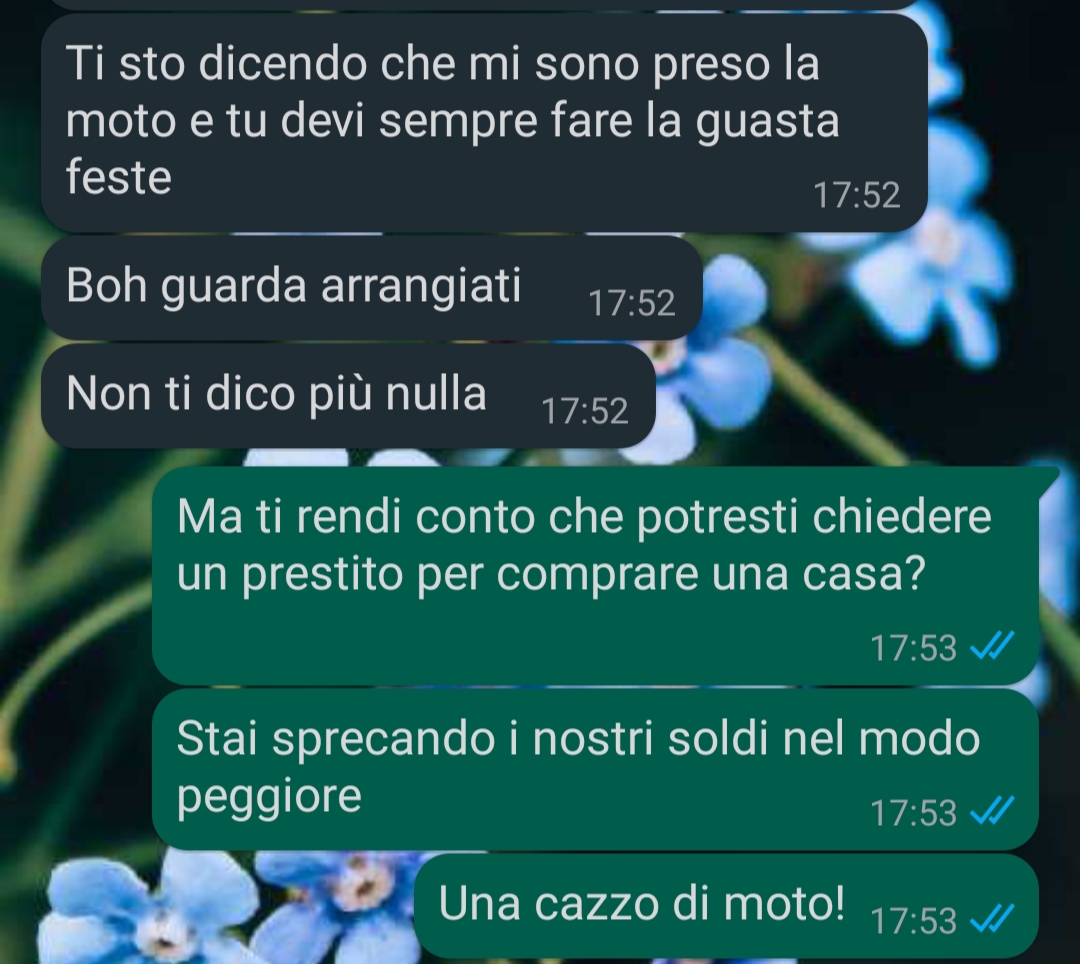Tap 17:52 timestamp beside "Boh guarda arrangiati"
Screen dimensions: 1080x964
coord(632,303)
